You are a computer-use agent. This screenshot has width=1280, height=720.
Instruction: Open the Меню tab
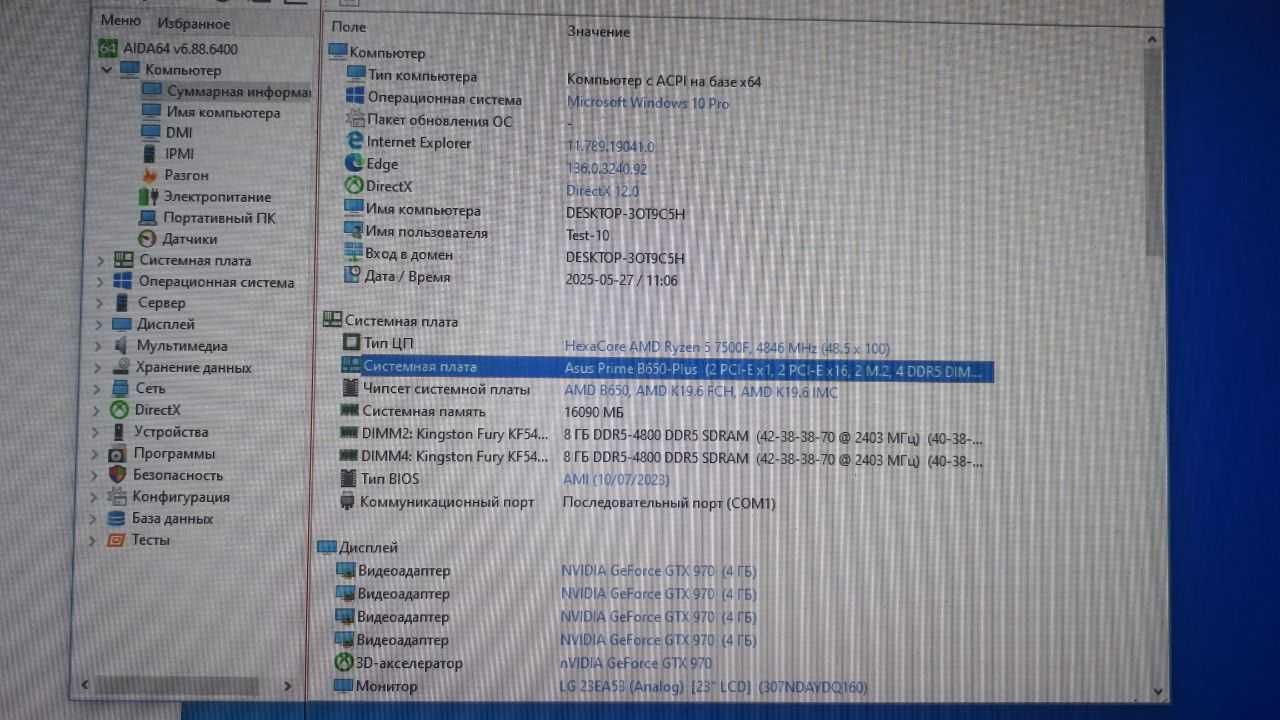pyautogui.click(x=121, y=21)
